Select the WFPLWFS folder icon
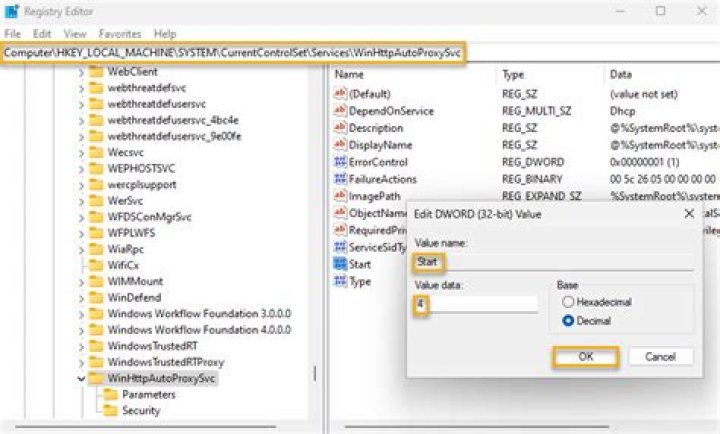The height and width of the screenshot is (434, 720). click(x=96, y=233)
